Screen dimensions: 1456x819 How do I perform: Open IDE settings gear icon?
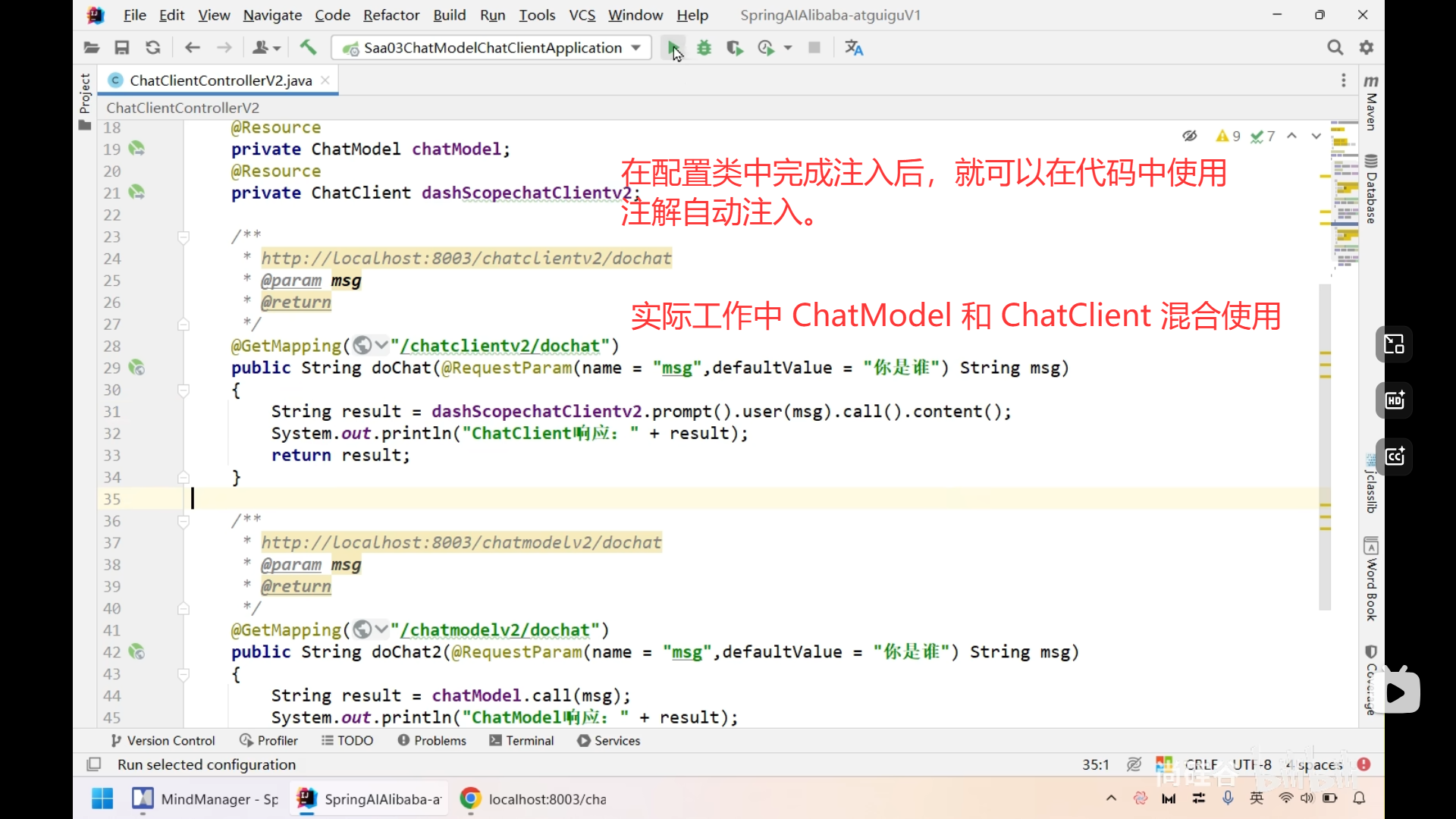(1367, 48)
